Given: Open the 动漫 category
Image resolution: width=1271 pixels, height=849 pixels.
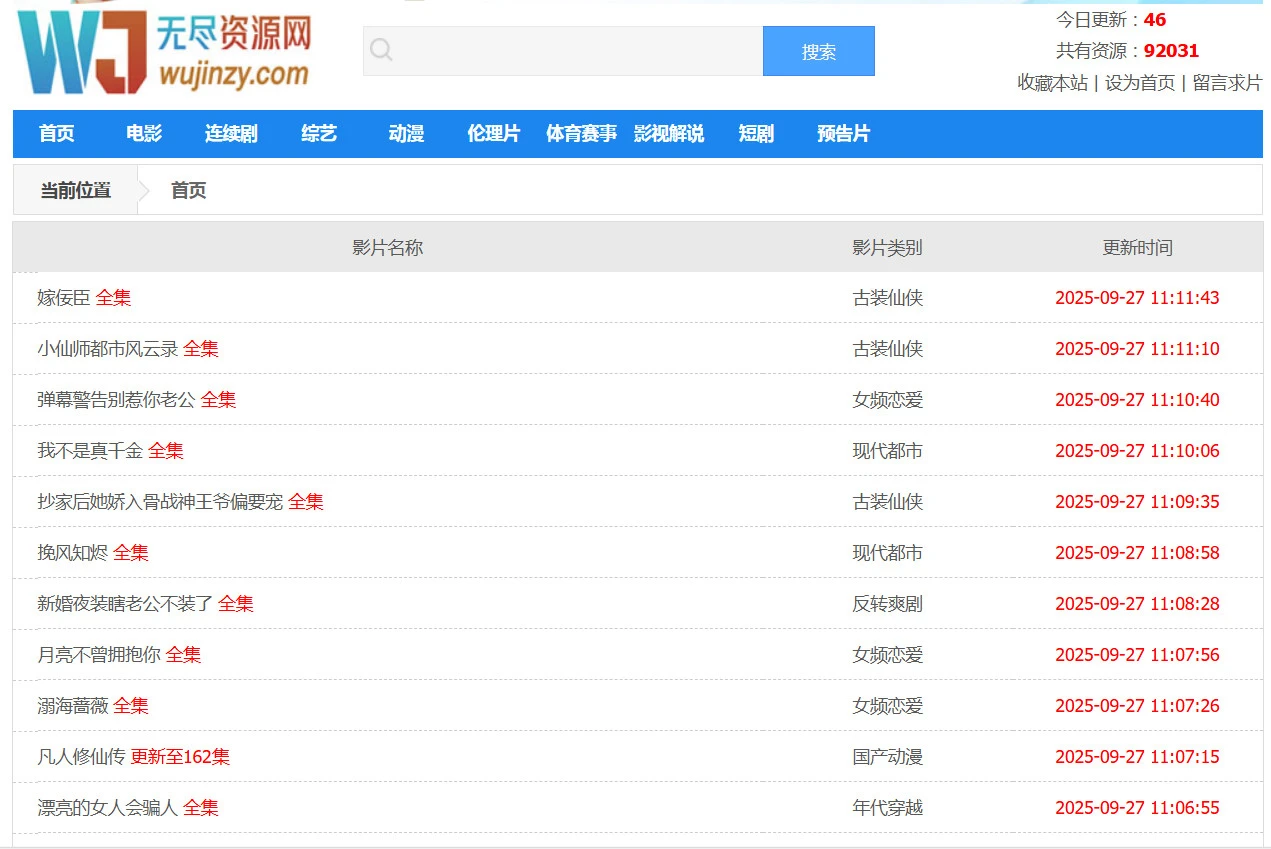Looking at the screenshot, I should (x=405, y=133).
